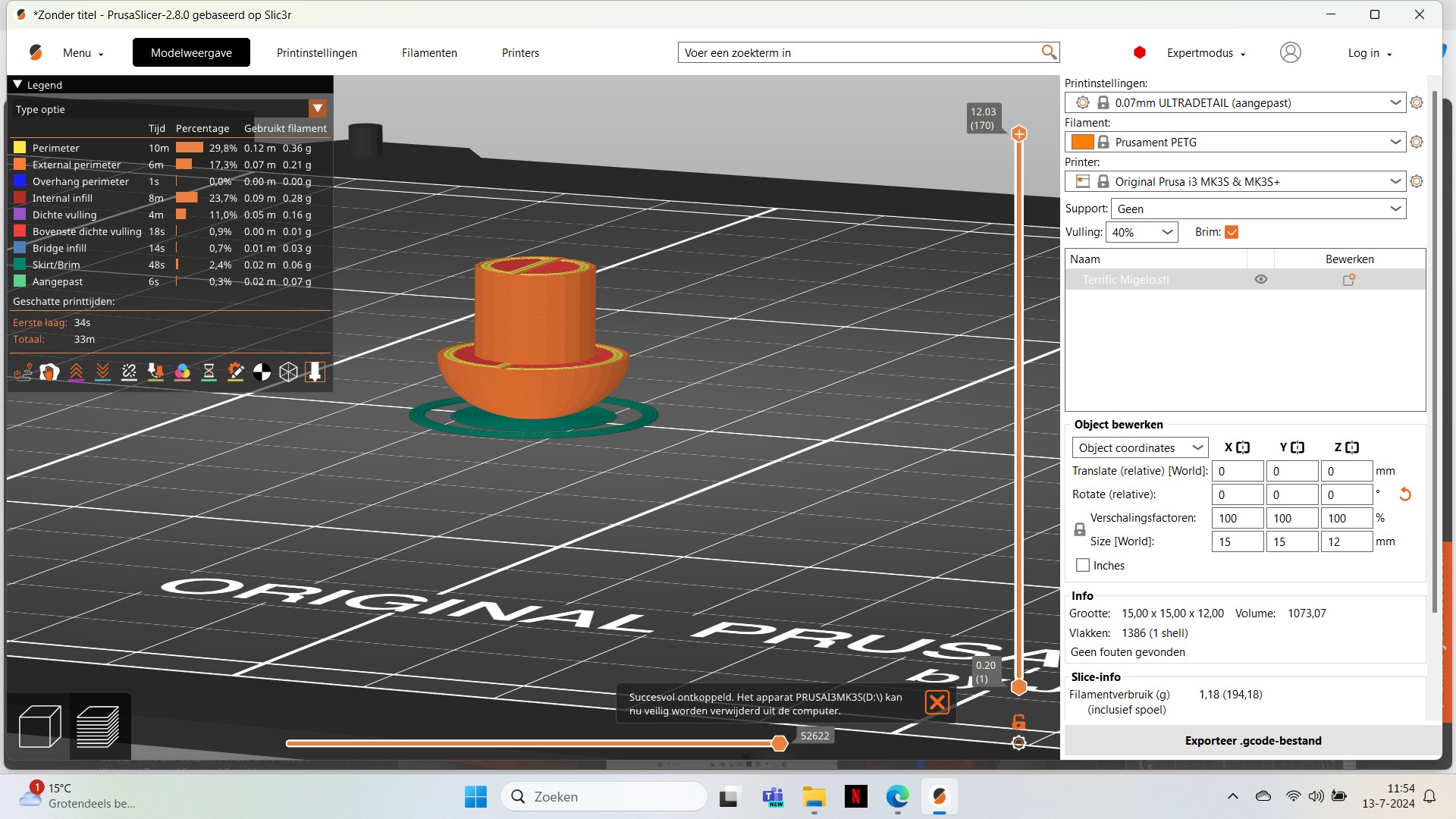Switch to the Modelweergave tab
The width and height of the screenshot is (1456, 819).
191,52
